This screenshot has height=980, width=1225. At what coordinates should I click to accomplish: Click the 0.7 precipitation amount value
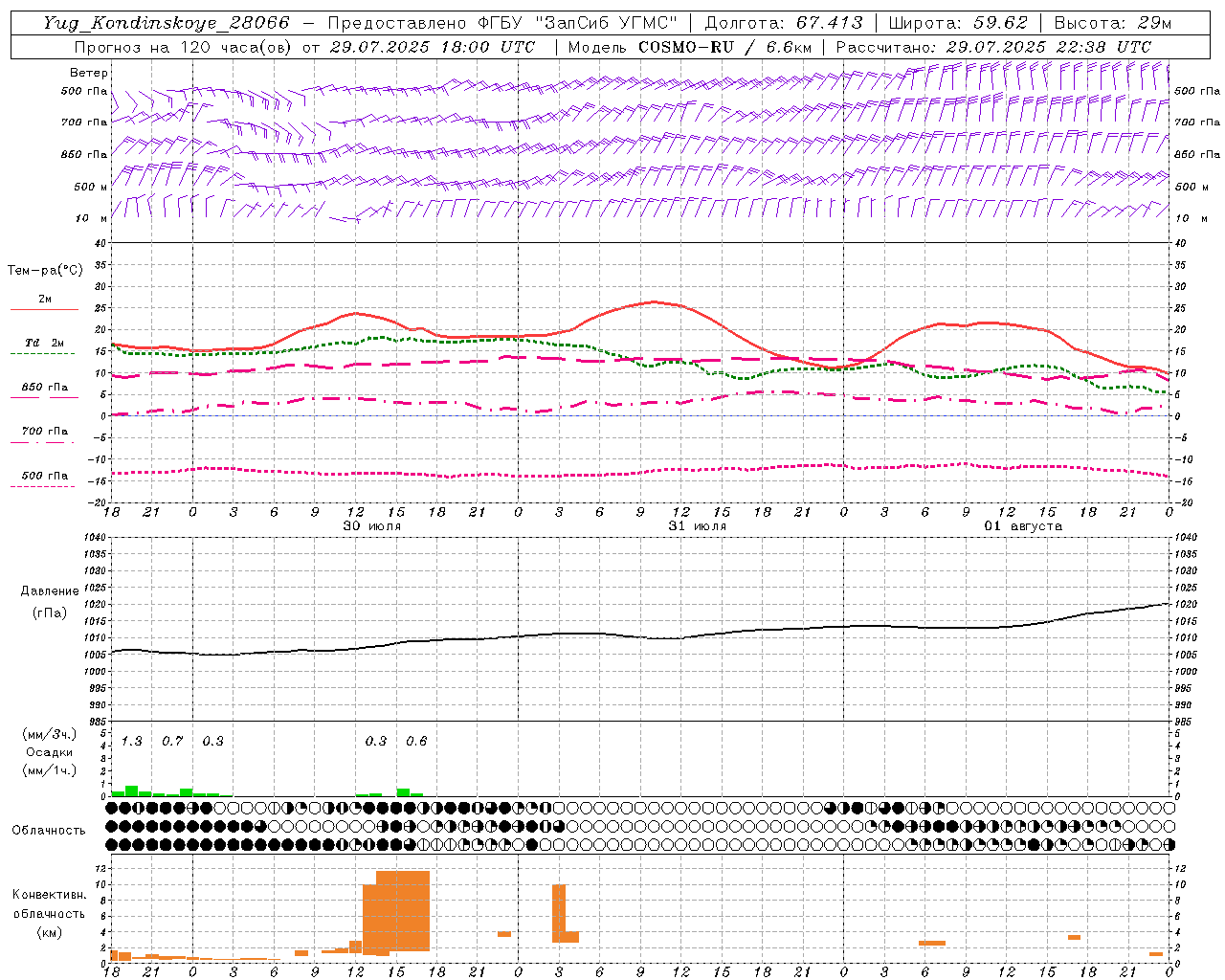[172, 741]
